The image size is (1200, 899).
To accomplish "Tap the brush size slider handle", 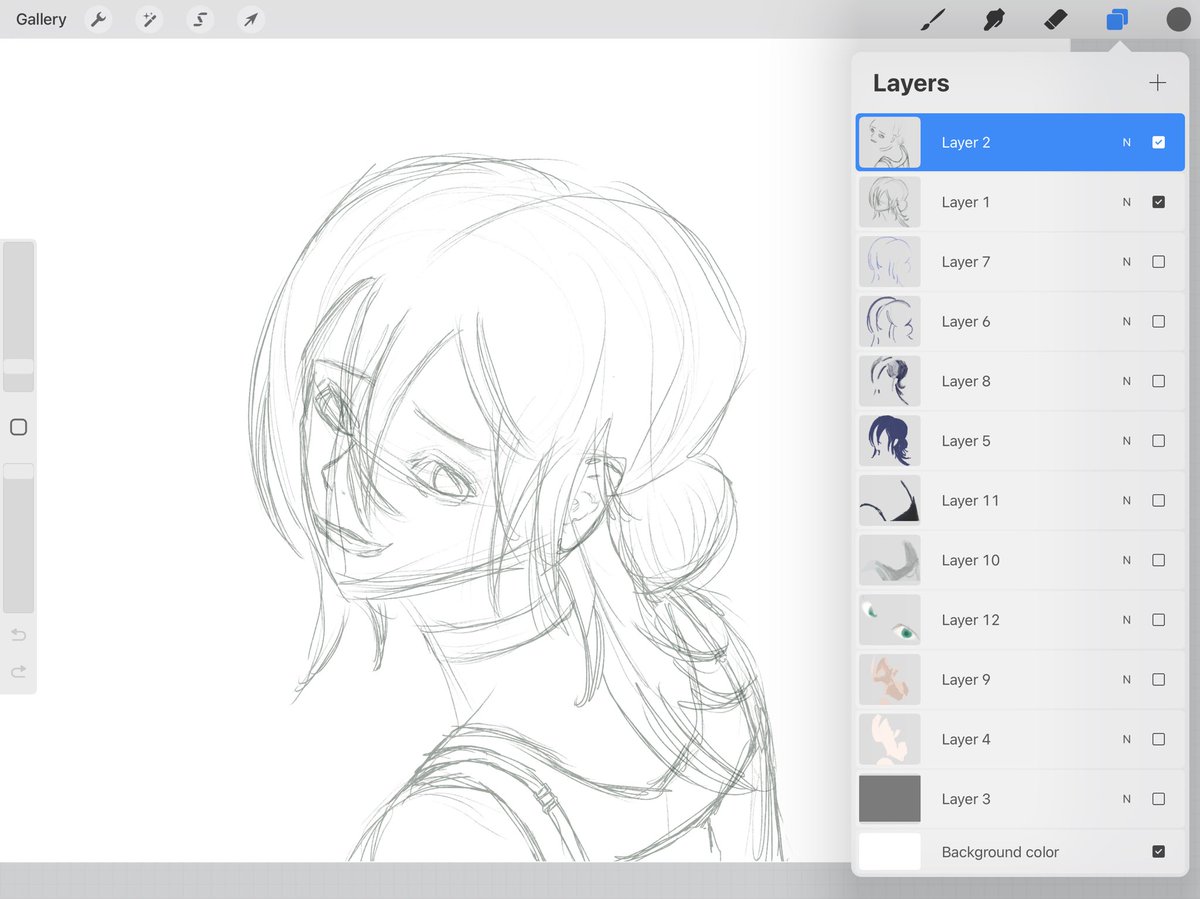I will pyautogui.click(x=18, y=367).
